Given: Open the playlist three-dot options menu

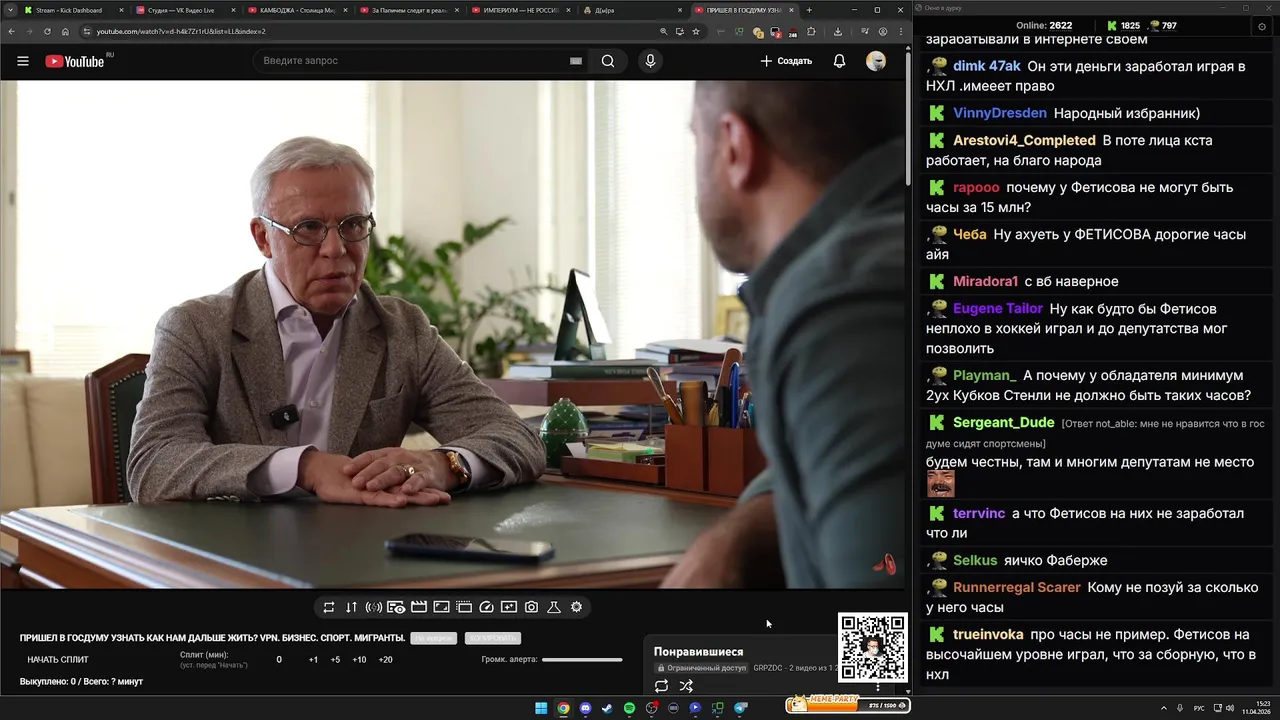Looking at the screenshot, I should [x=878, y=687].
